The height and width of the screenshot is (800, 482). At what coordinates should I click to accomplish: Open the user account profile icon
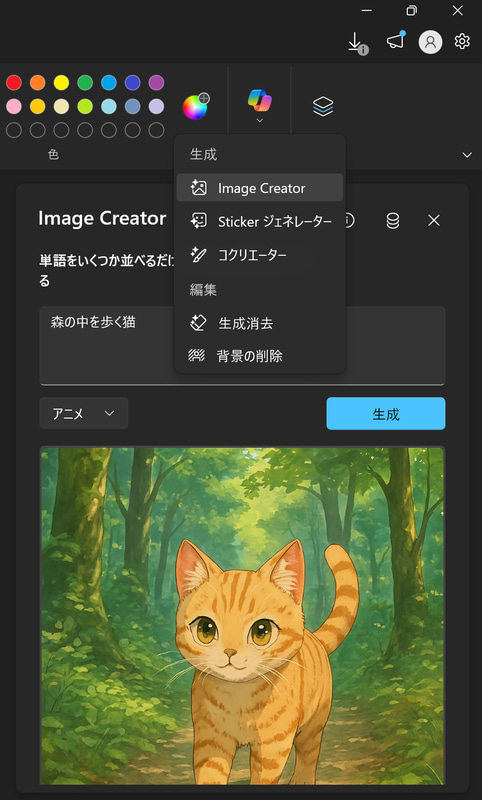click(x=430, y=42)
